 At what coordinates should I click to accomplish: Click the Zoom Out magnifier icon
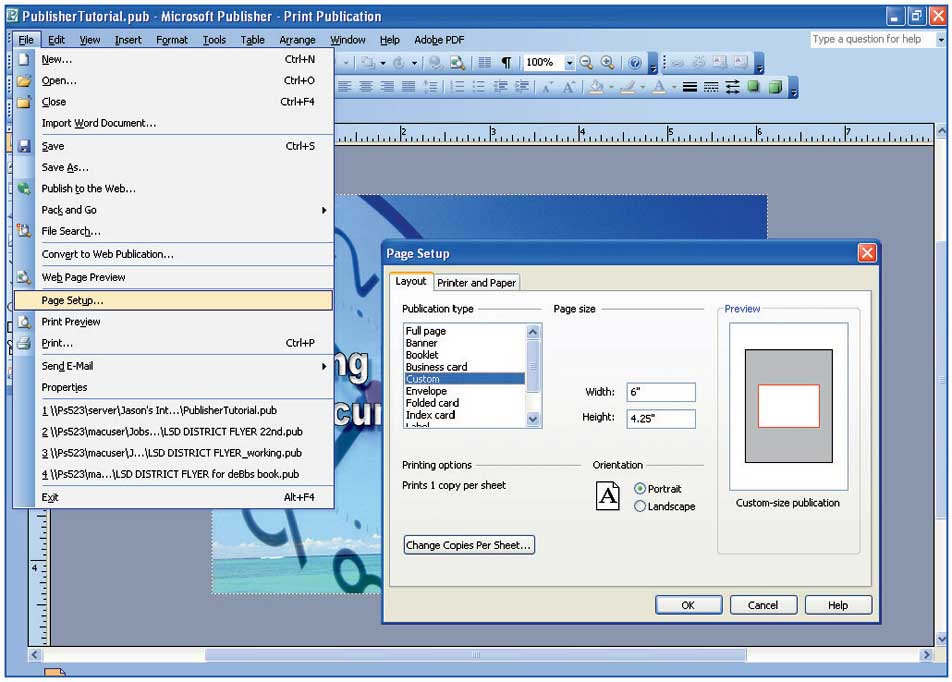(586, 62)
